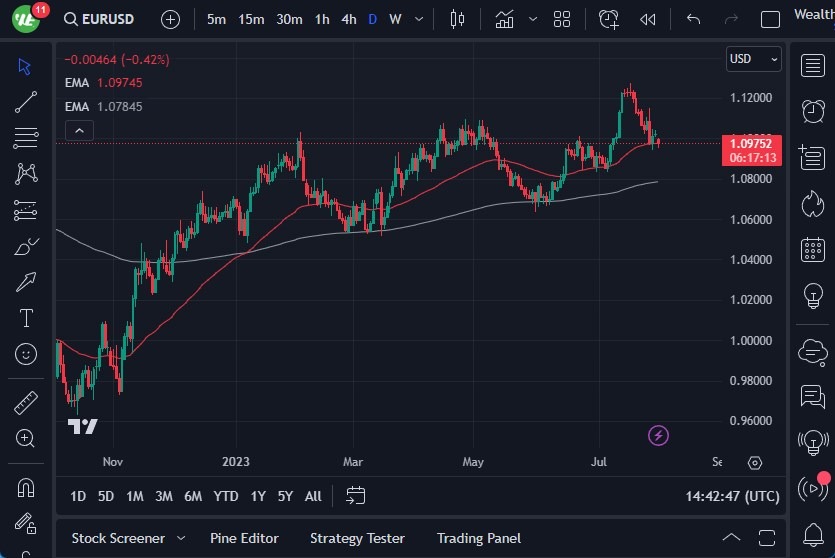Choose the Brush drawing tool

pos(26,246)
